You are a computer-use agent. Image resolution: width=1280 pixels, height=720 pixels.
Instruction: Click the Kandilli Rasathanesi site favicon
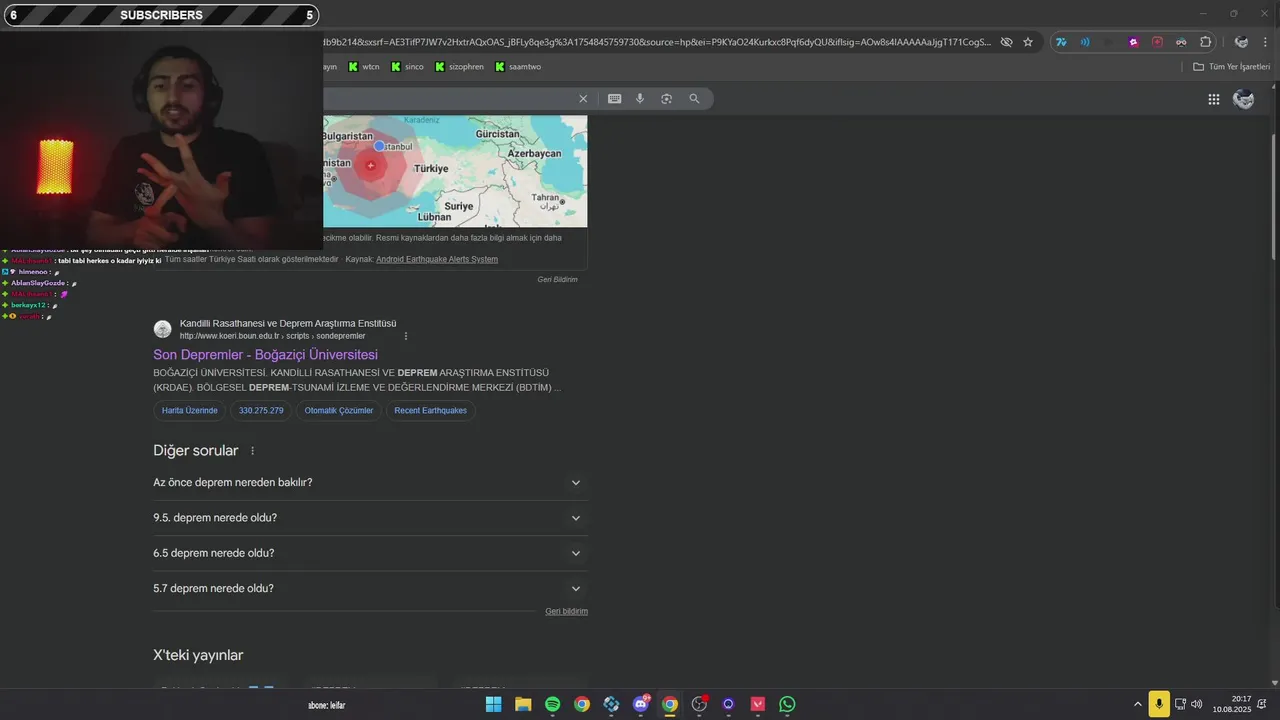point(162,329)
